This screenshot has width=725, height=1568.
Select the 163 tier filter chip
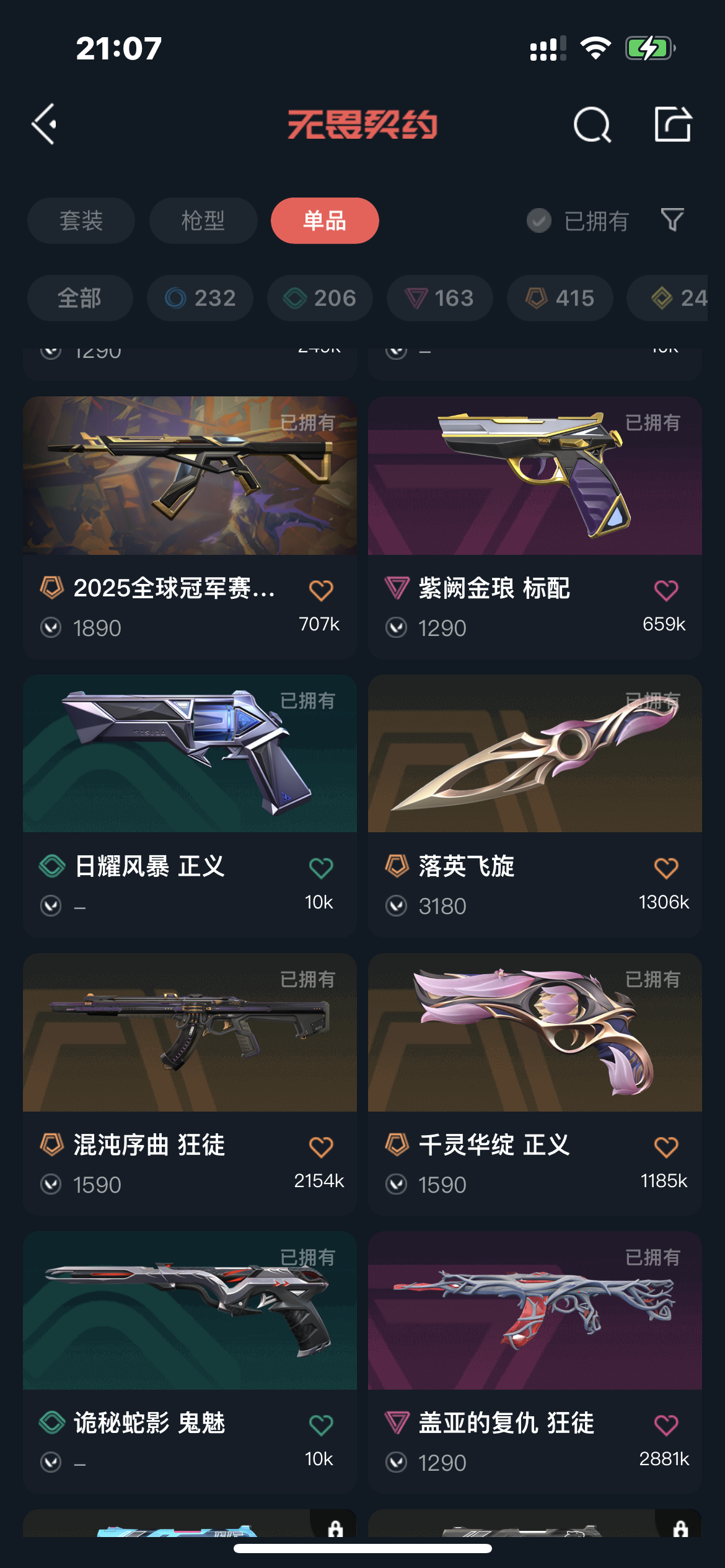(440, 298)
